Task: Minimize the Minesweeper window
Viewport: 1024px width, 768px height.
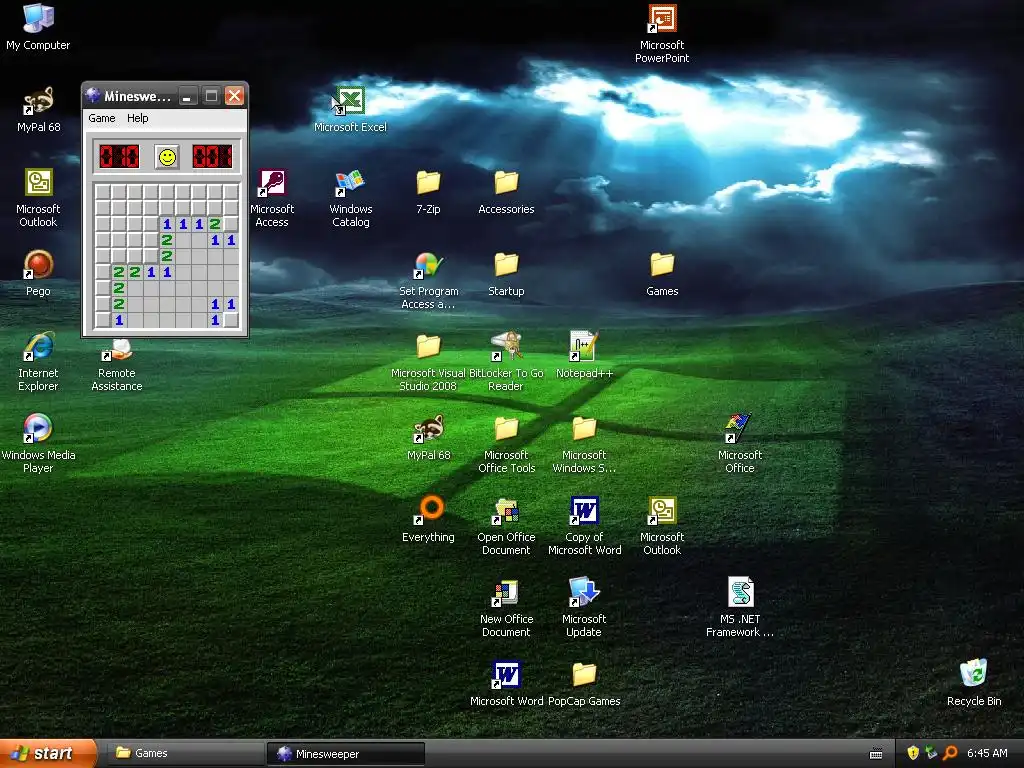Action: pyautogui.click(x=187, y=97)
